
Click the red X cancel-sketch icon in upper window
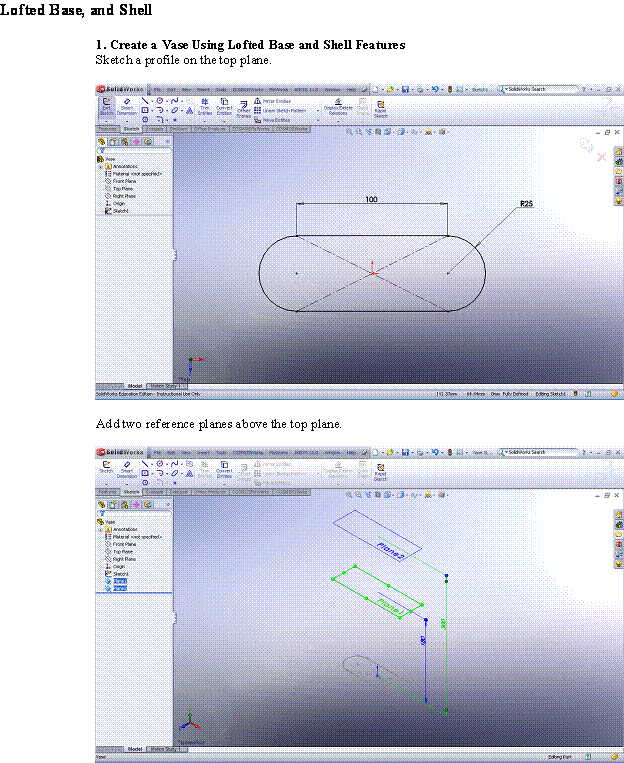point(602,157)
